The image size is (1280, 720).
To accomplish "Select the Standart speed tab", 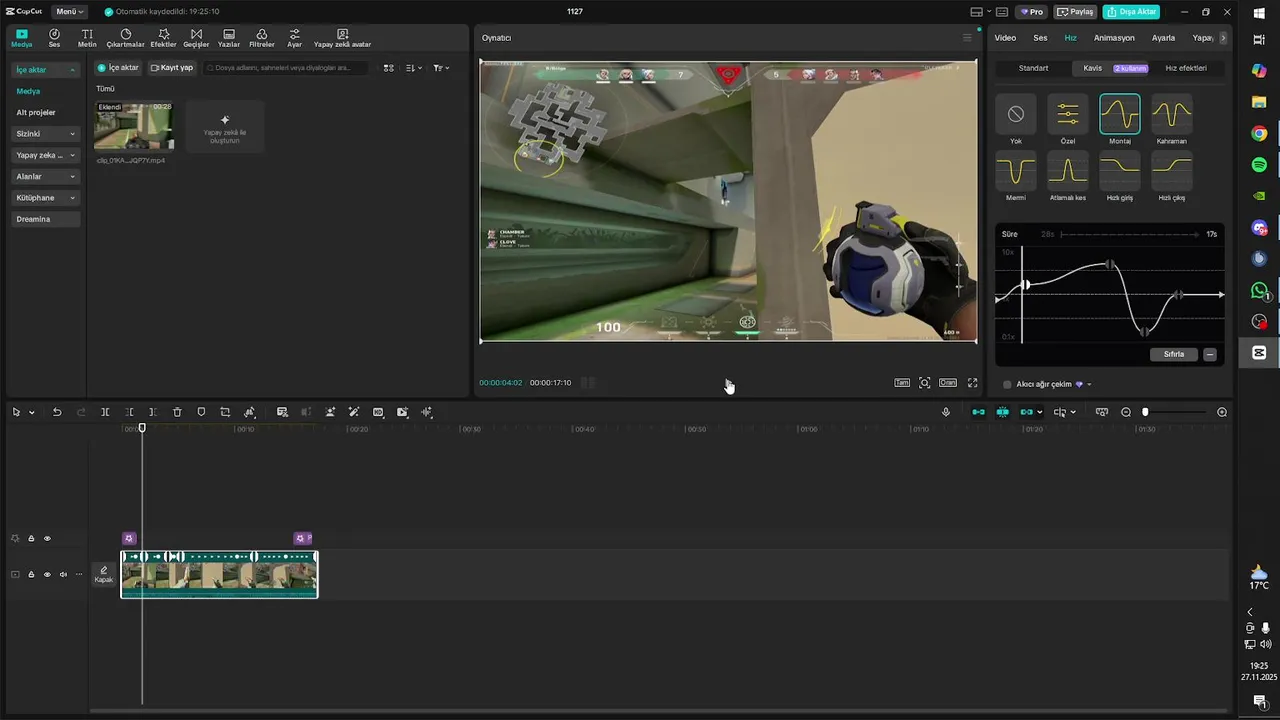I will [1033, 68].
